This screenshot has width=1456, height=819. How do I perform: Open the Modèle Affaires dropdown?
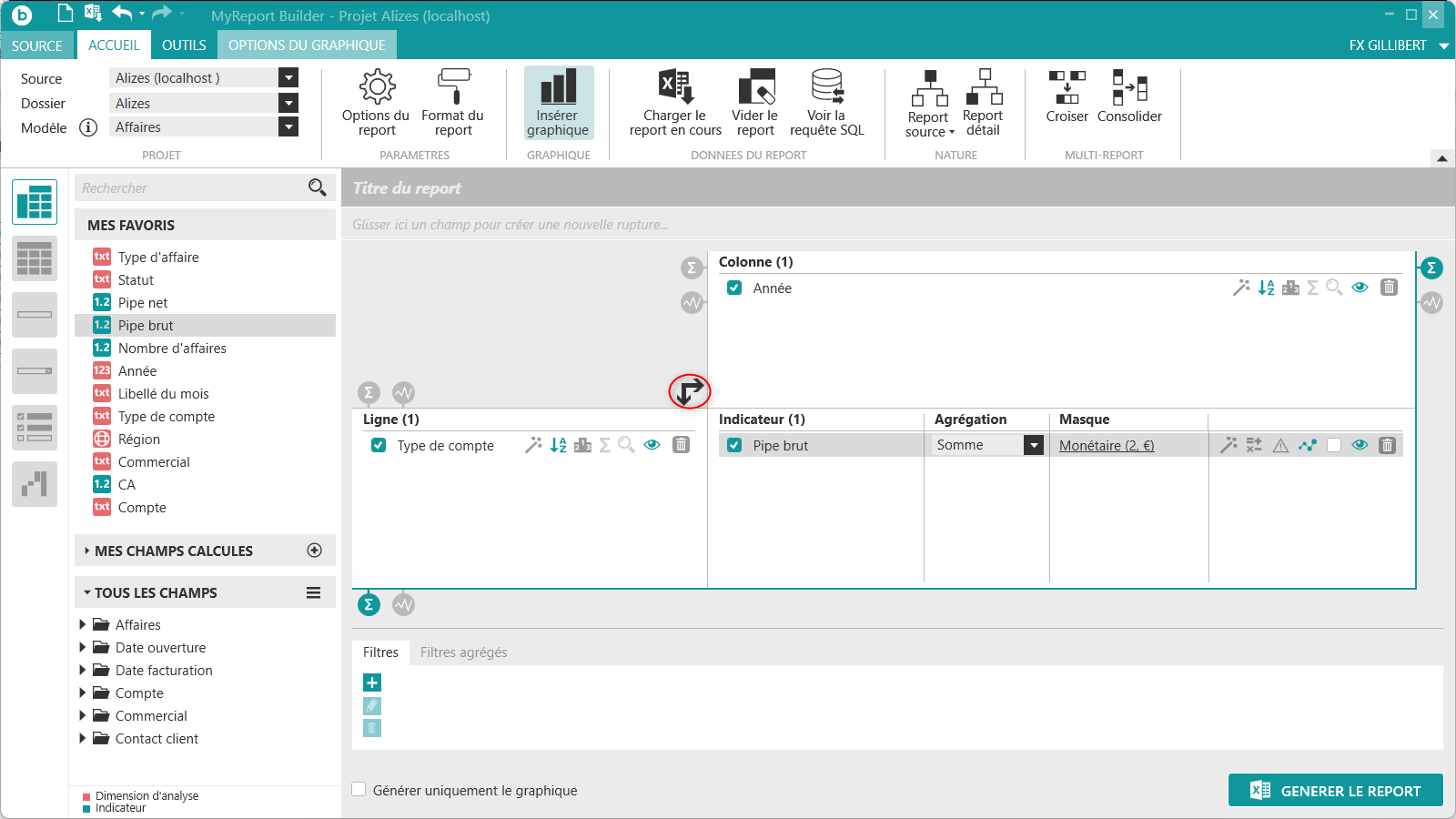[x=288, y=127]
